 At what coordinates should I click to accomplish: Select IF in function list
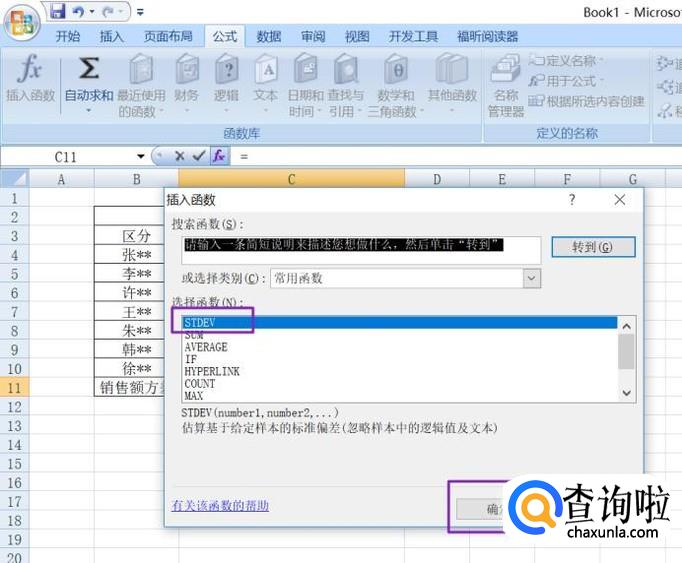399,359
